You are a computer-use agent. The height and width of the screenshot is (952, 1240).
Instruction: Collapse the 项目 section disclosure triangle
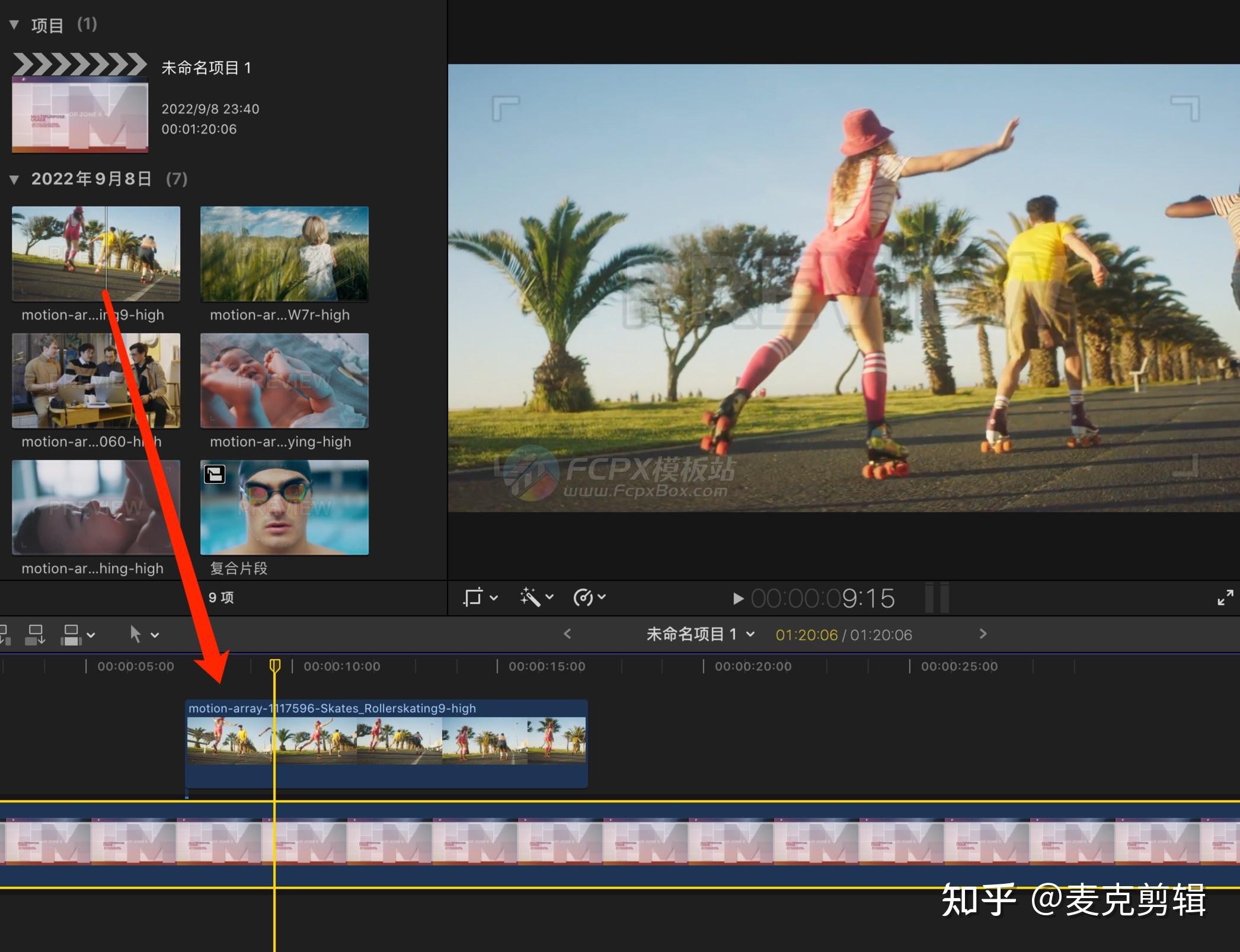(15, 25)
